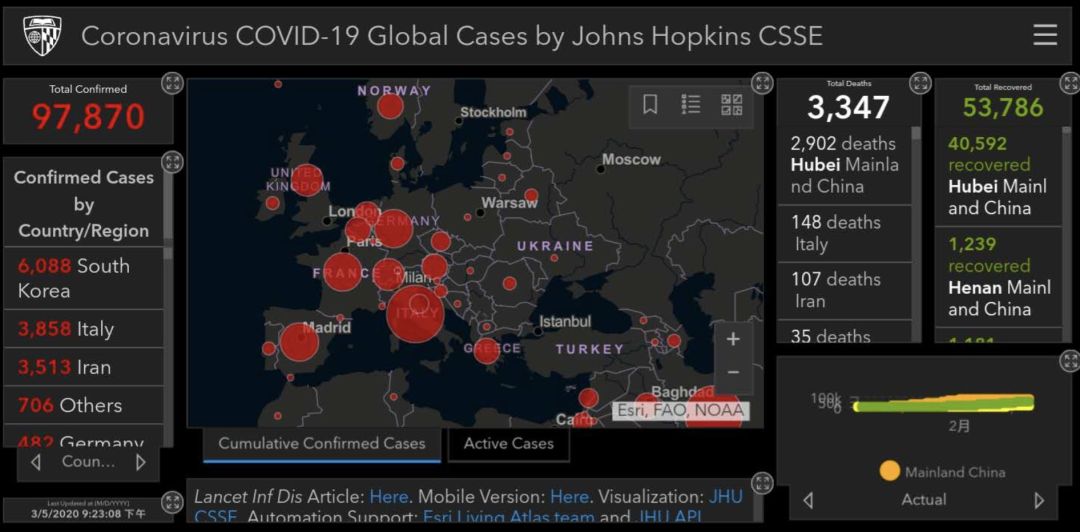Expand the chart panel

tap(1070, 361)
